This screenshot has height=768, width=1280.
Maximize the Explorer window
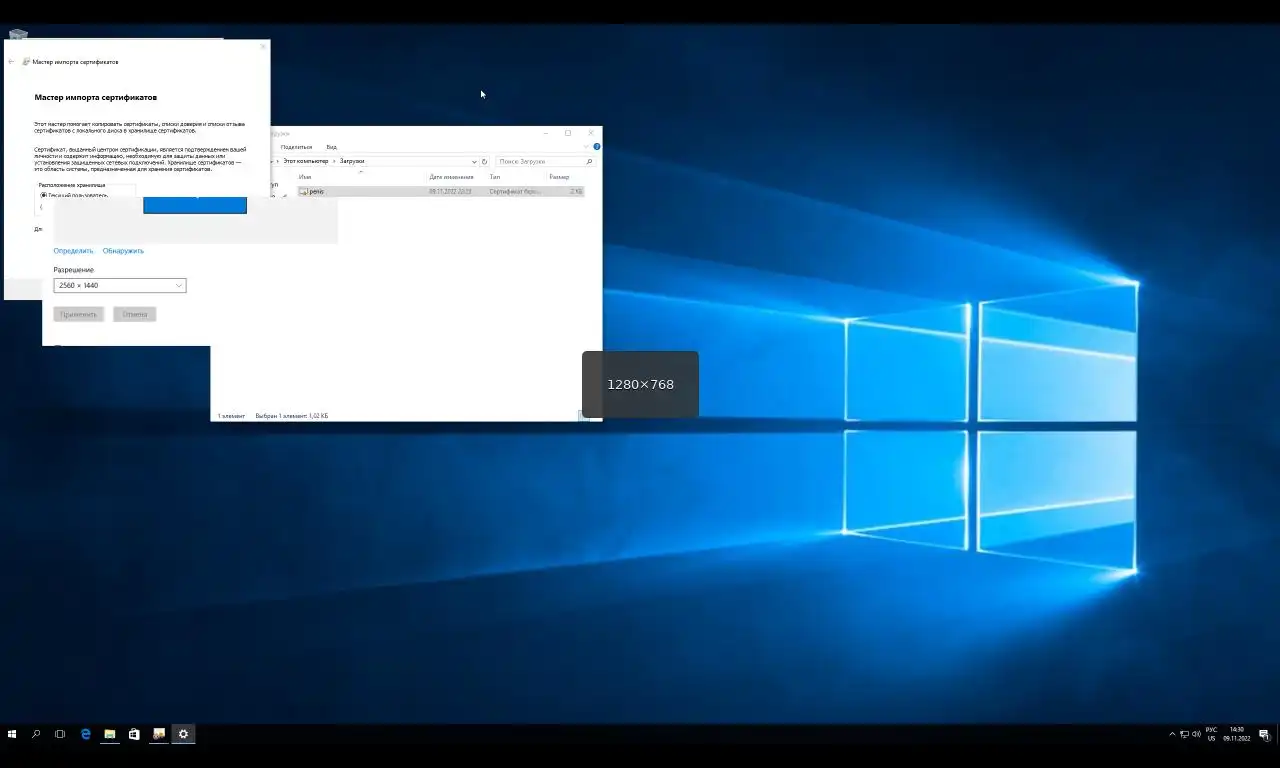click(x=568, y=133)
